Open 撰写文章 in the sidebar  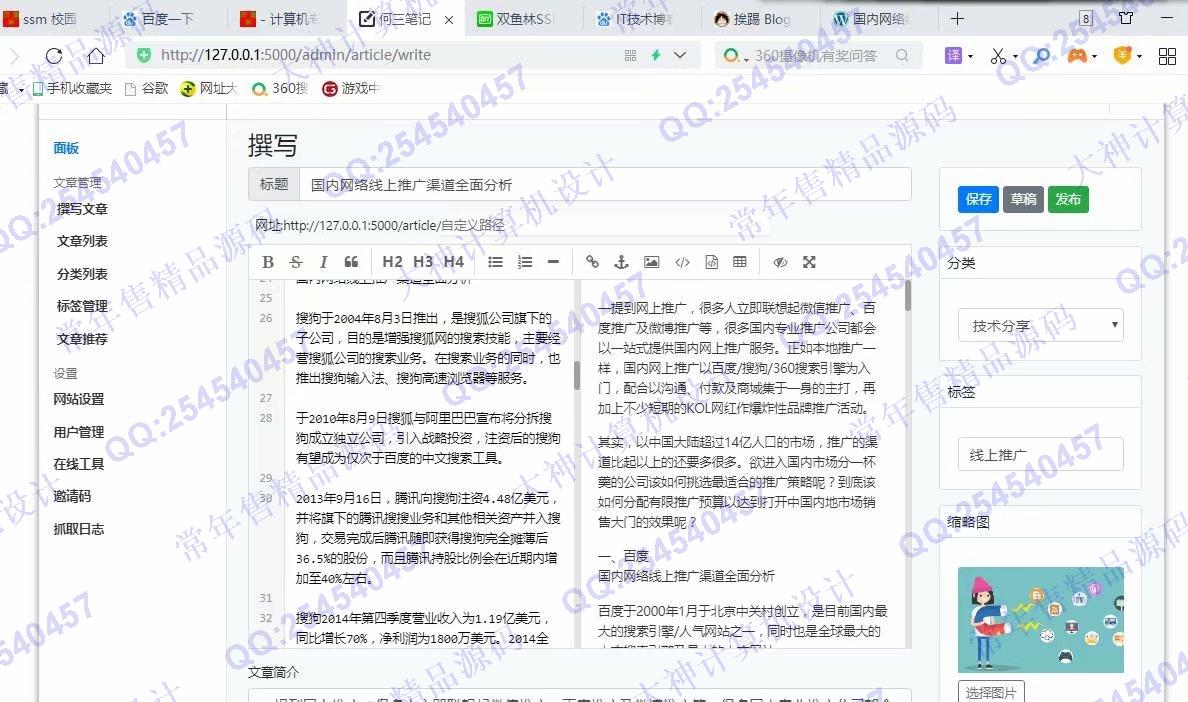click(x=82, y=209)
